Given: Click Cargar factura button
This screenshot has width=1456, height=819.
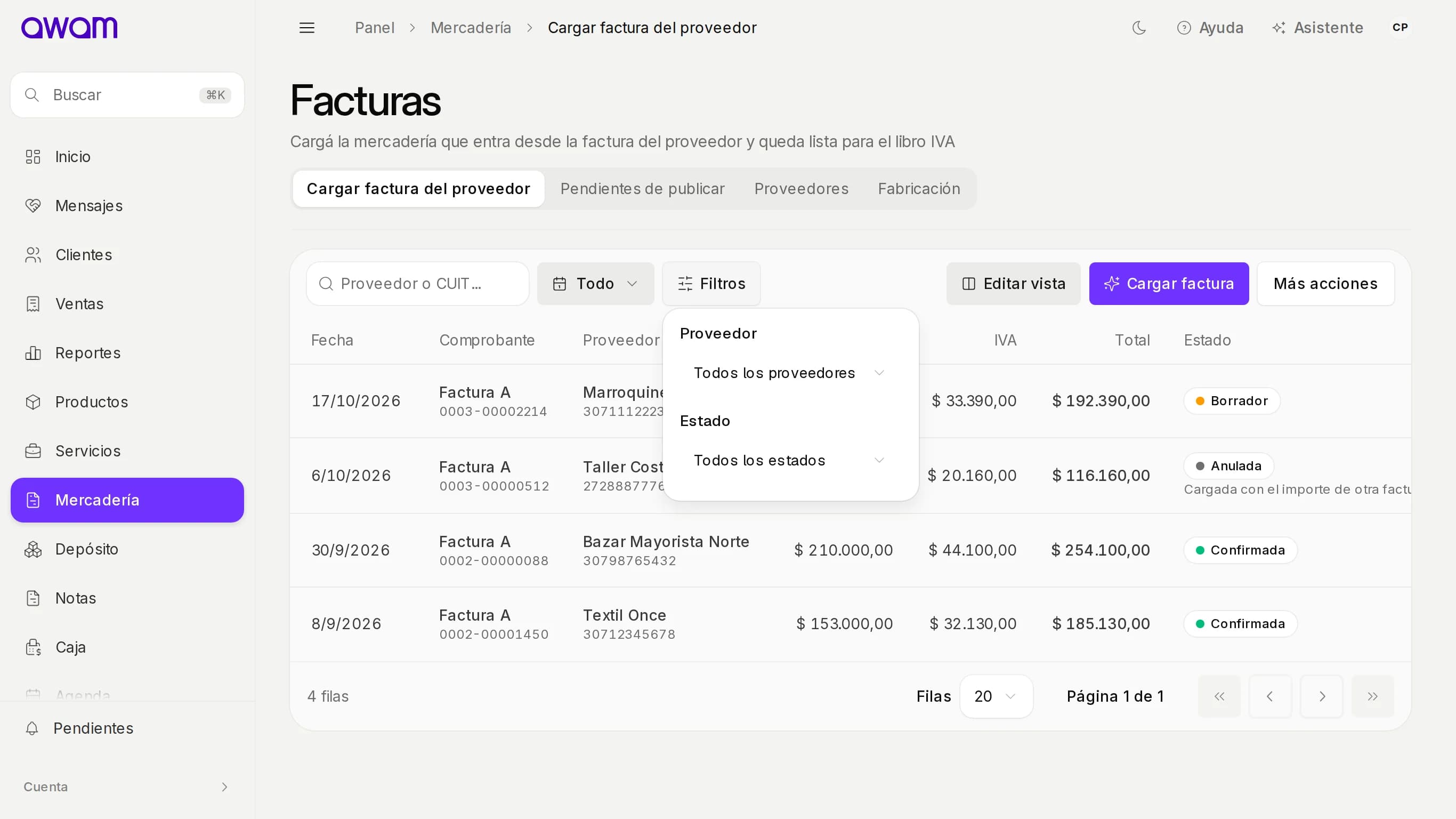Looking at the screenshot, I should click(1169, 283).
